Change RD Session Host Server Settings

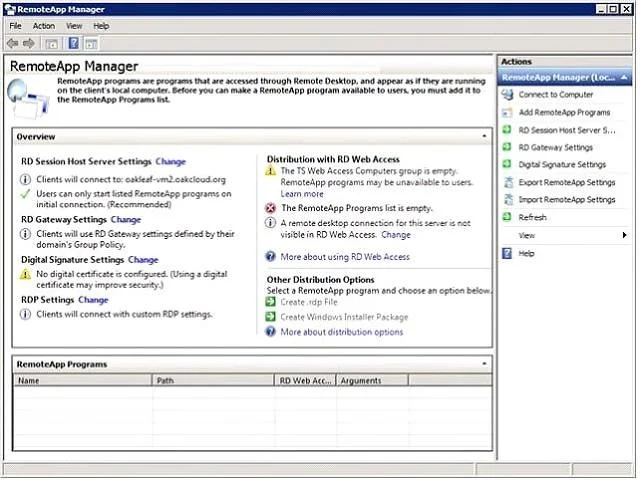[x=171, y=162]
